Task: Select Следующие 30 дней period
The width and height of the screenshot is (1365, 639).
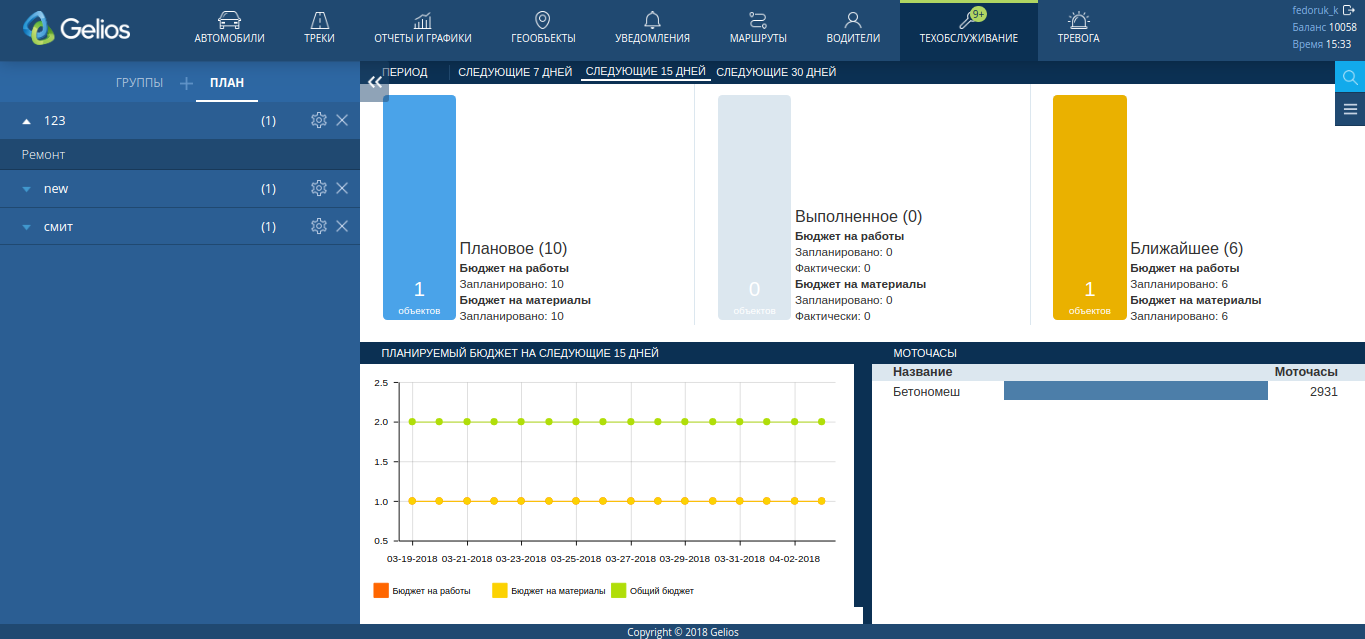Action: (x=776, y=72)
